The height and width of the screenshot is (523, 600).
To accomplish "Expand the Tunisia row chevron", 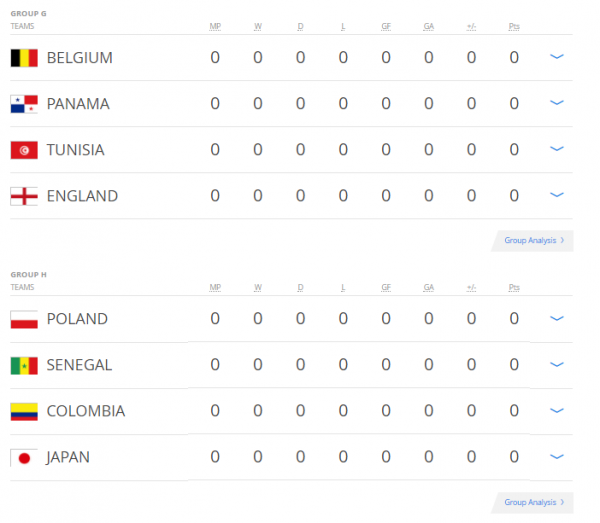I will click(557, 149).
